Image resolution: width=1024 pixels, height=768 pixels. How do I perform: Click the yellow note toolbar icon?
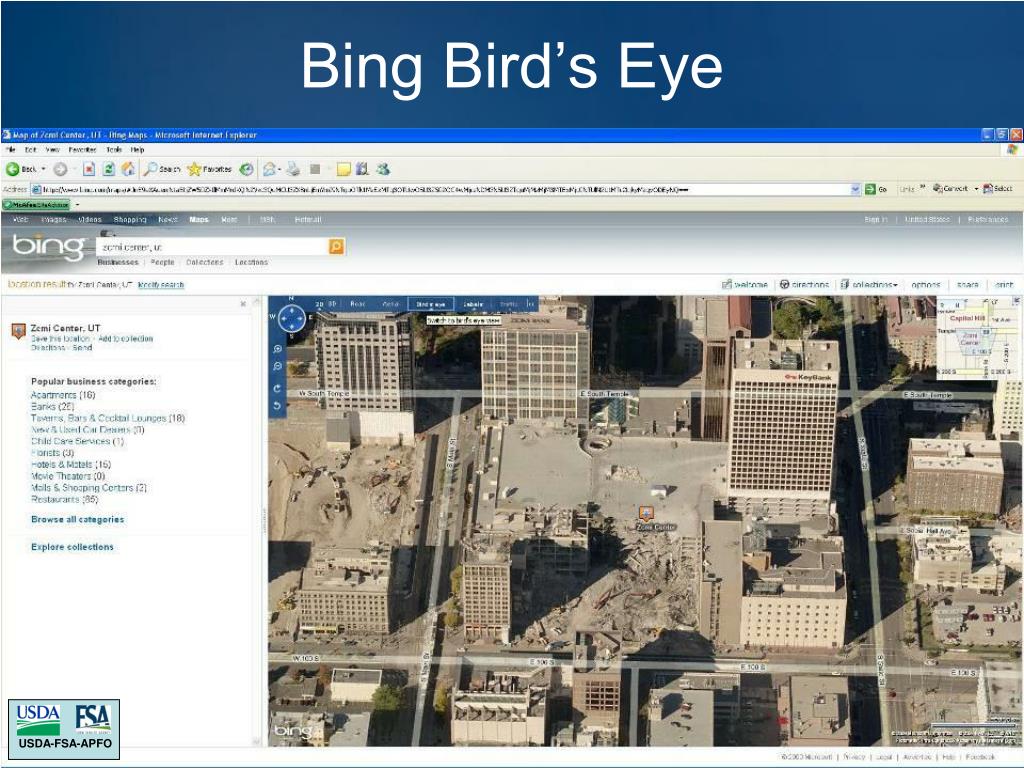click(344, 169)
